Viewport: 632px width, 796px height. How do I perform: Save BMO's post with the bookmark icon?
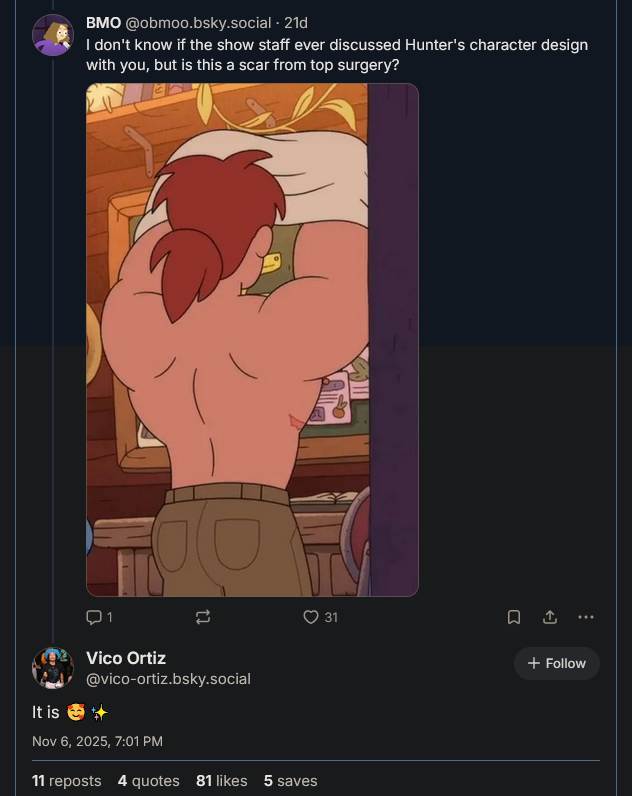coord(514,617)
